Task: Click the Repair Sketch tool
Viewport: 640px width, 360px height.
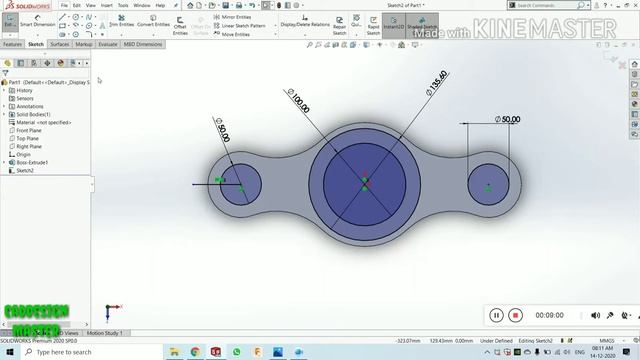Action: pos(339,26)
